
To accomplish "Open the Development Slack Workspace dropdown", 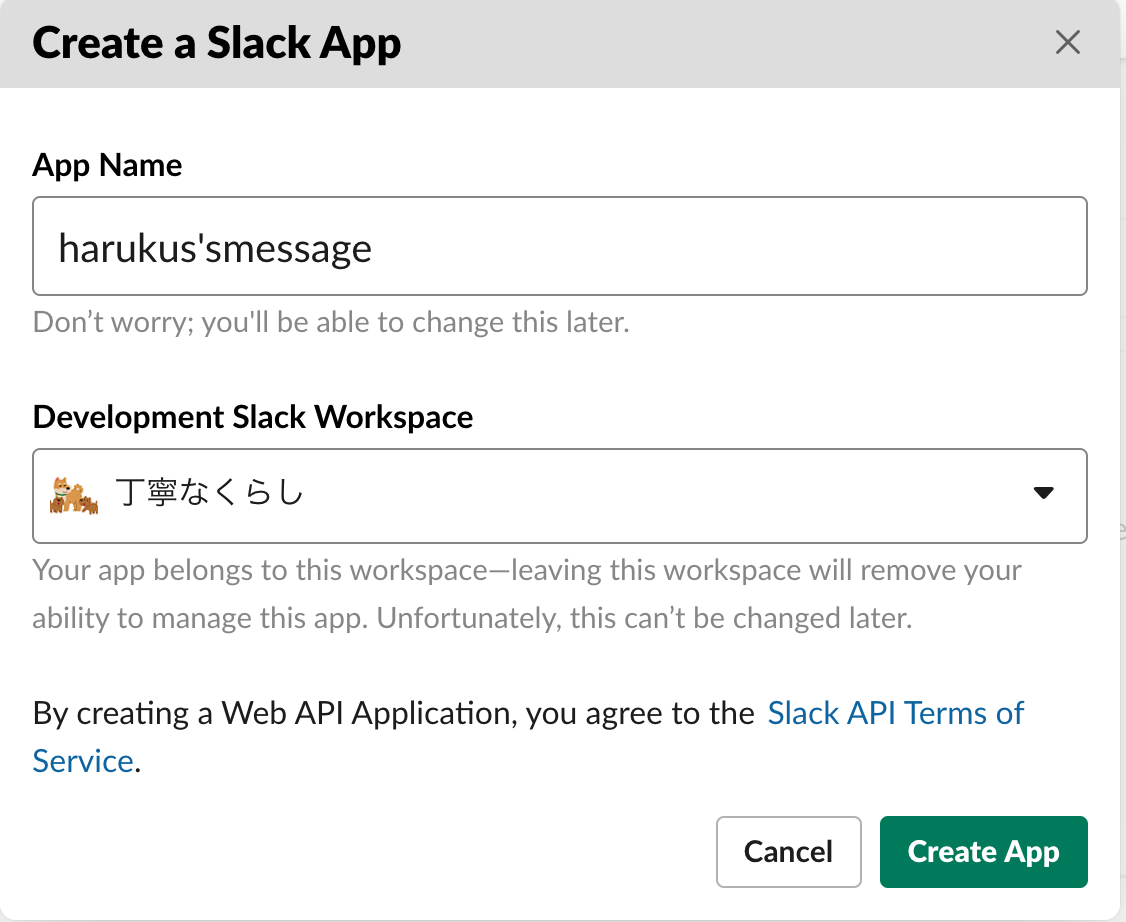I will [x=559, y=496].
